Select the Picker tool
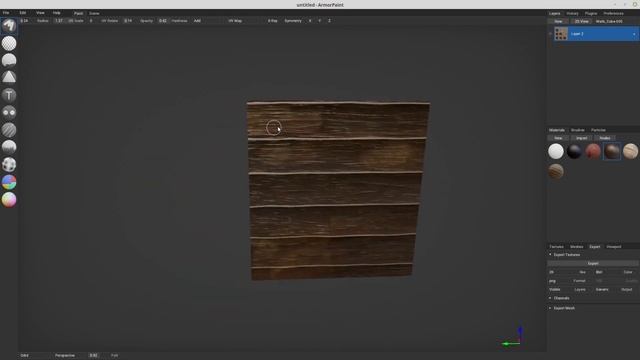 (x=9, y=200)
